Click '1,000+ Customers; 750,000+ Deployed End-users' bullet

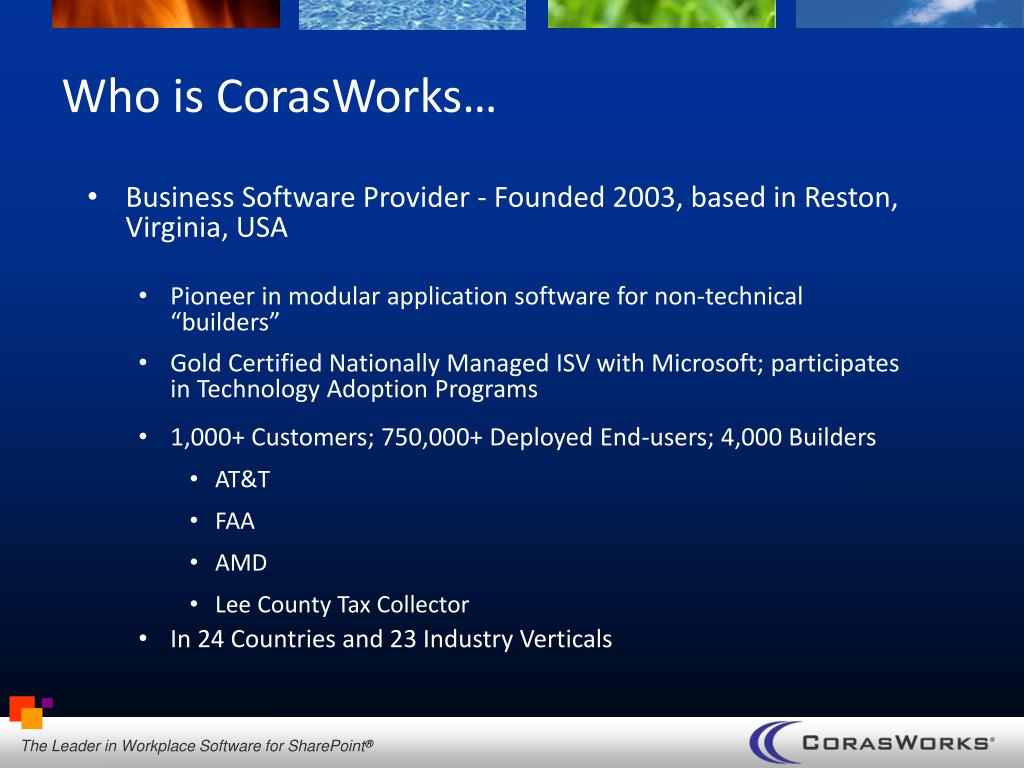(x=523, y=438)
